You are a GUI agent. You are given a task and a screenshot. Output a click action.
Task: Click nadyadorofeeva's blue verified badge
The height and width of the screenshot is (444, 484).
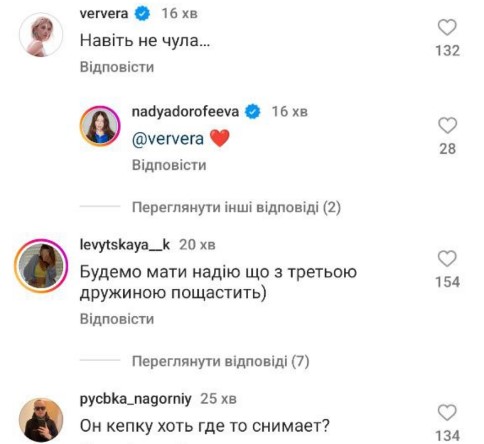[x=253, y=112]
